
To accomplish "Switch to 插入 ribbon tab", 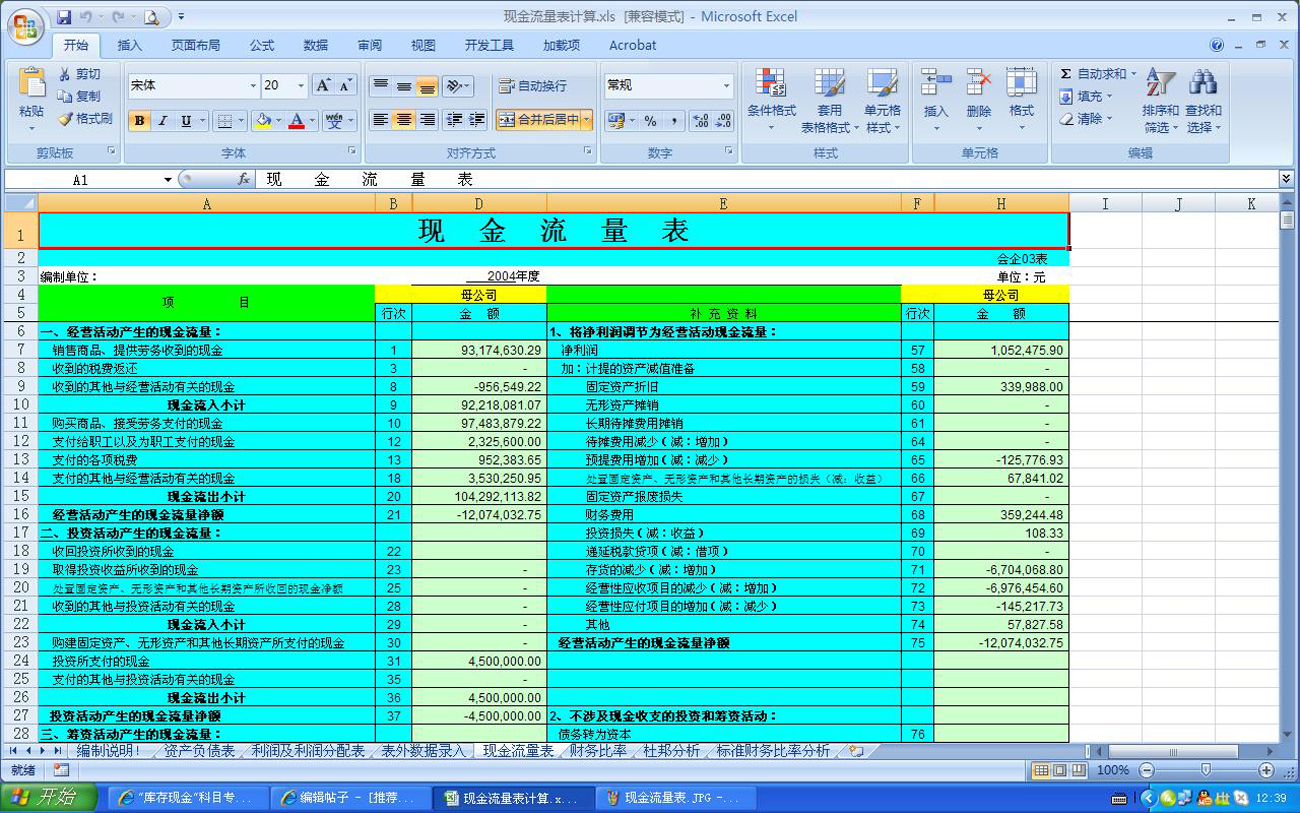I will (x=130, y=45).
